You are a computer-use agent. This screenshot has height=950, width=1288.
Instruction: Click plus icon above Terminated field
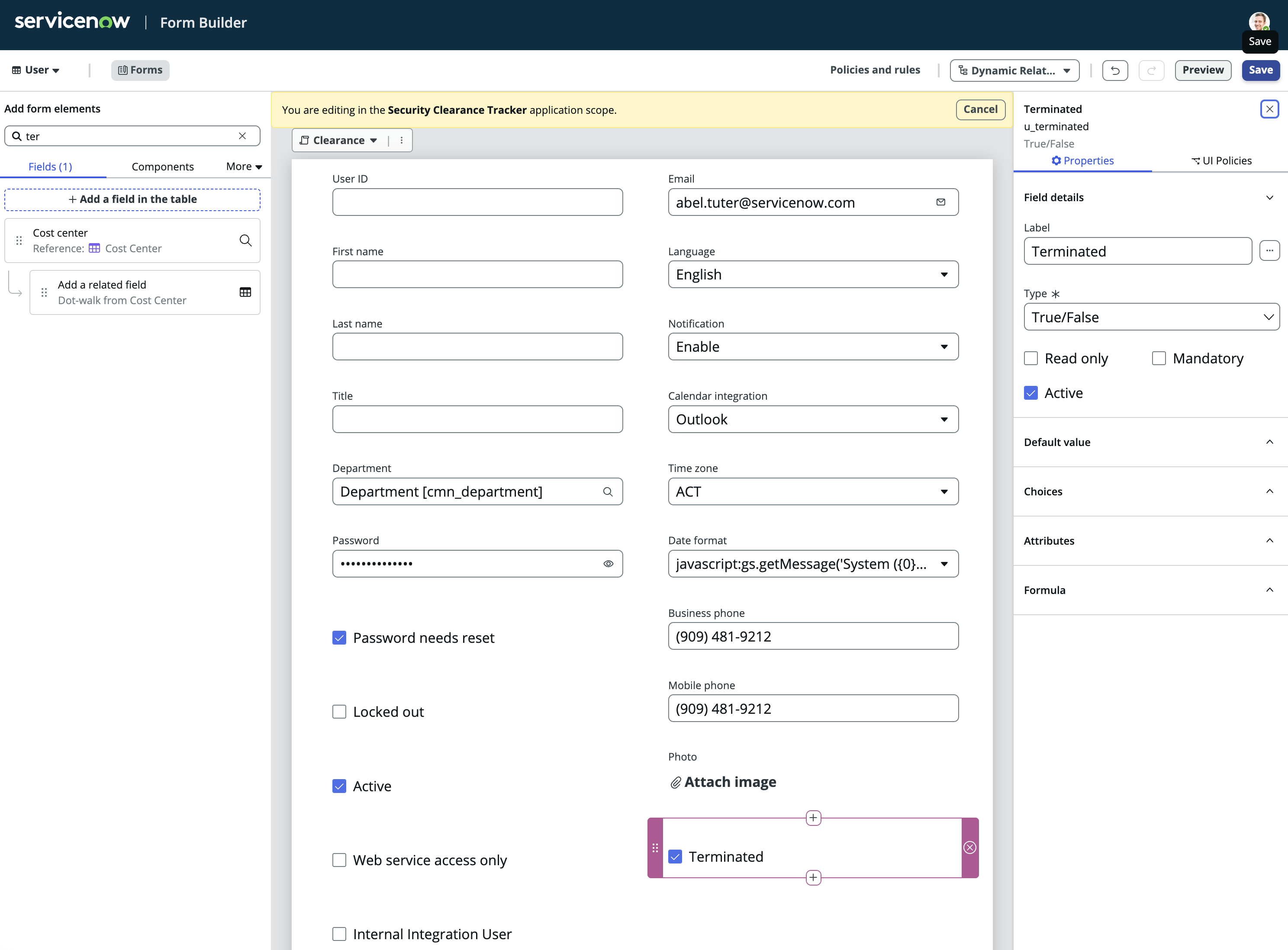[813, 818]
